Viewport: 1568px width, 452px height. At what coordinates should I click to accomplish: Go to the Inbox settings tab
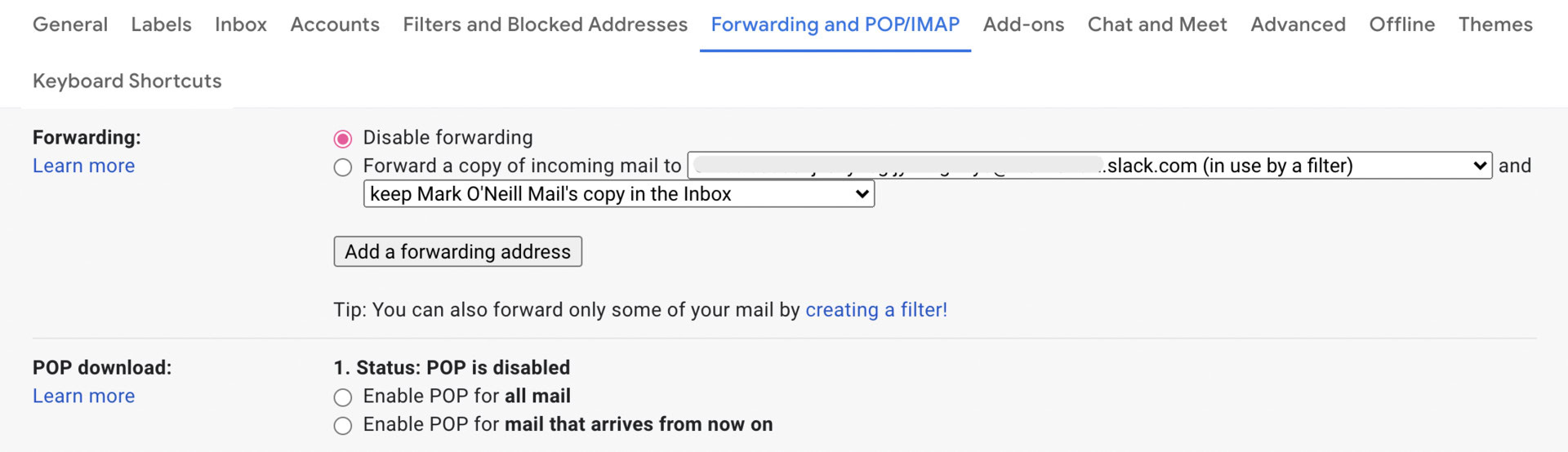[241, 24]
